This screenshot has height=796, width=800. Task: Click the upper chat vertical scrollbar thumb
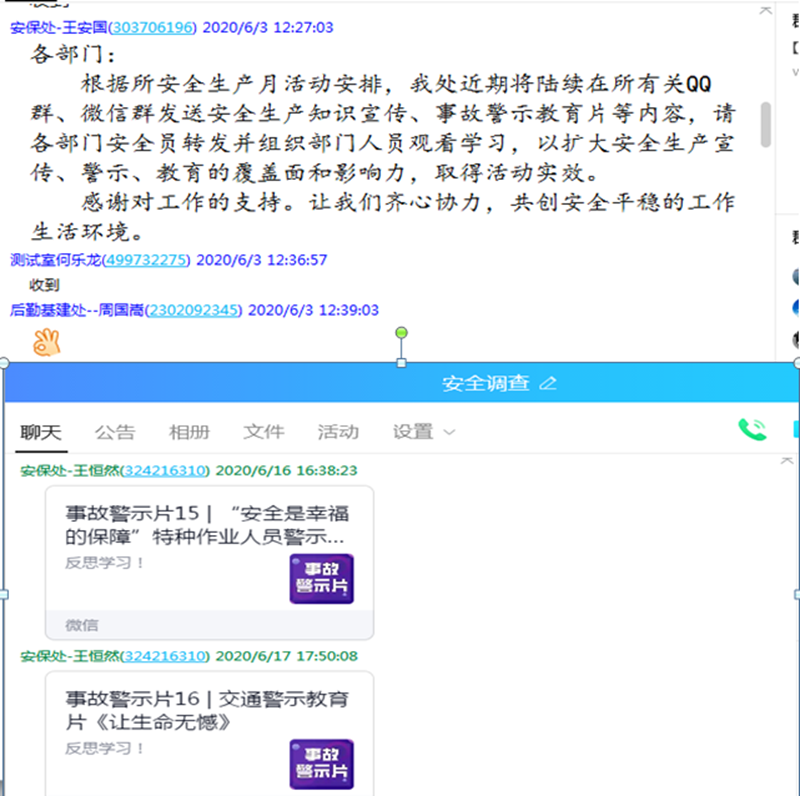tap(766, 124)
